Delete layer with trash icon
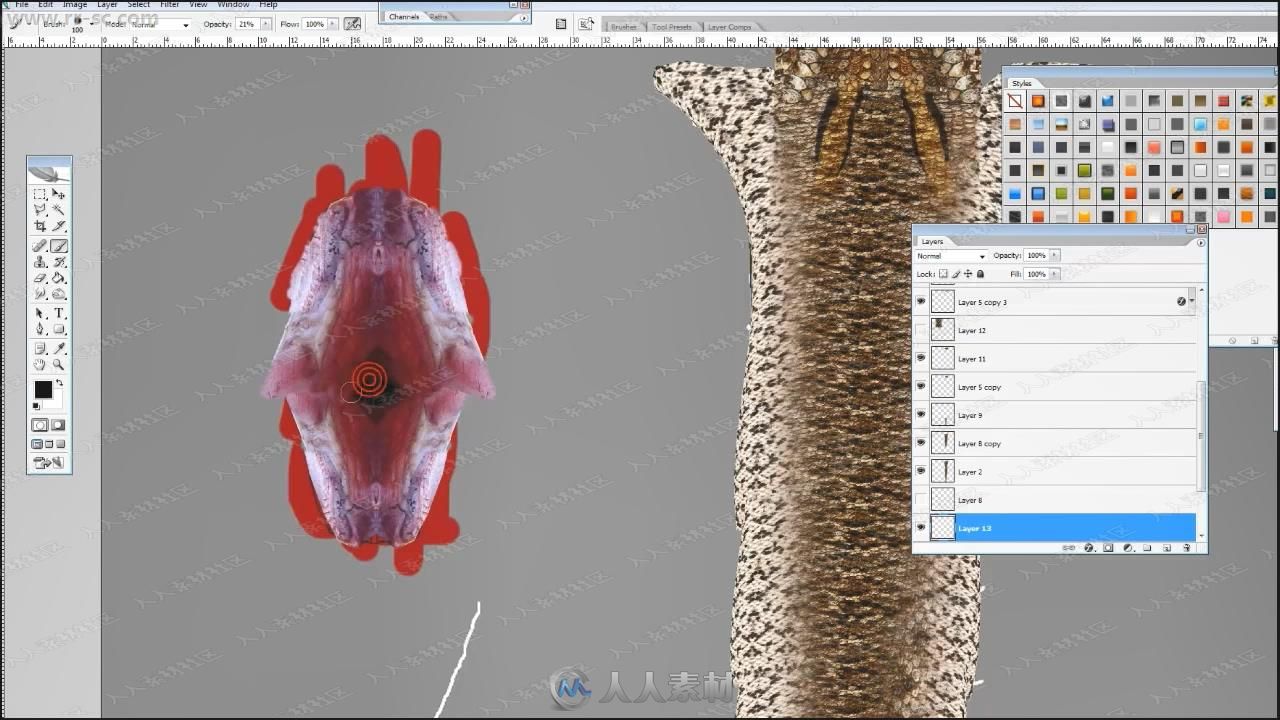 [1187, 547]
